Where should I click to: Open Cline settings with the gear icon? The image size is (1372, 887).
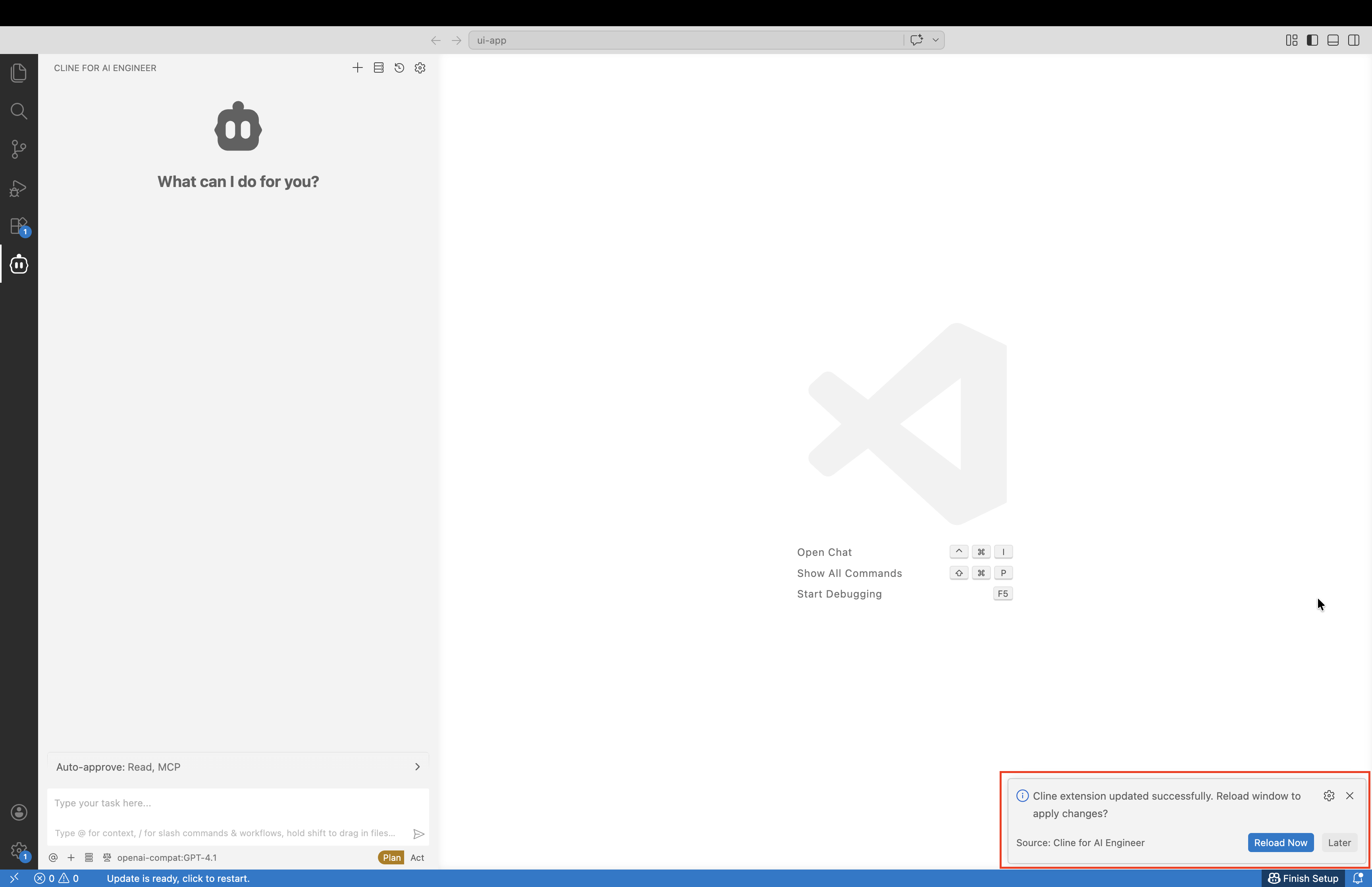click(420, 67)
